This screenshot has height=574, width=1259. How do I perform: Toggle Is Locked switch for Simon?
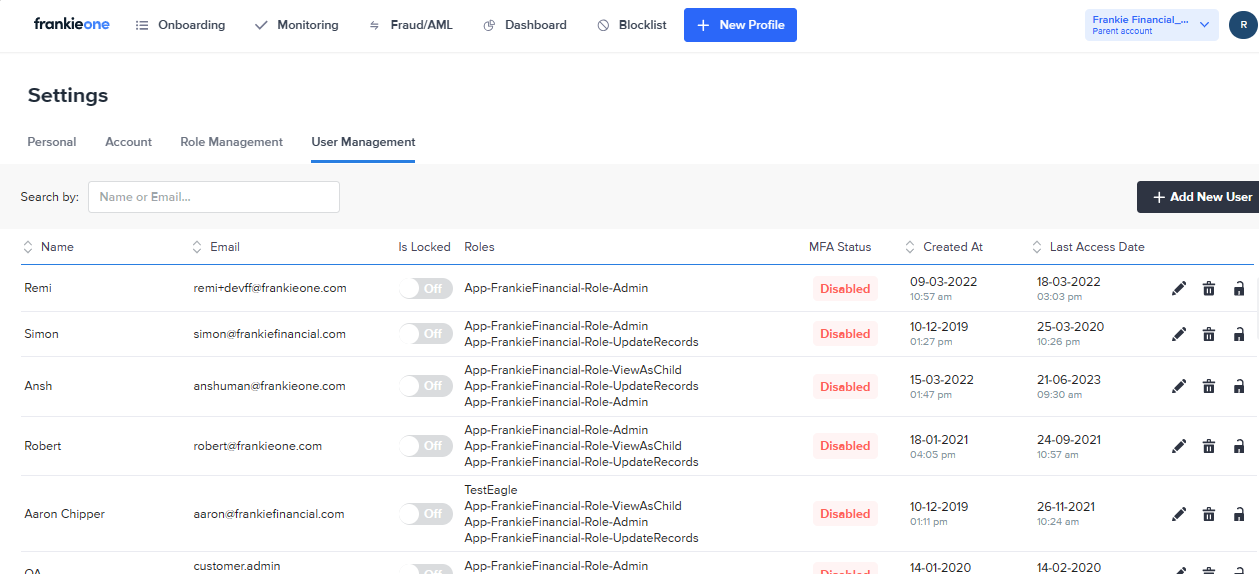[x=425, y=334]
